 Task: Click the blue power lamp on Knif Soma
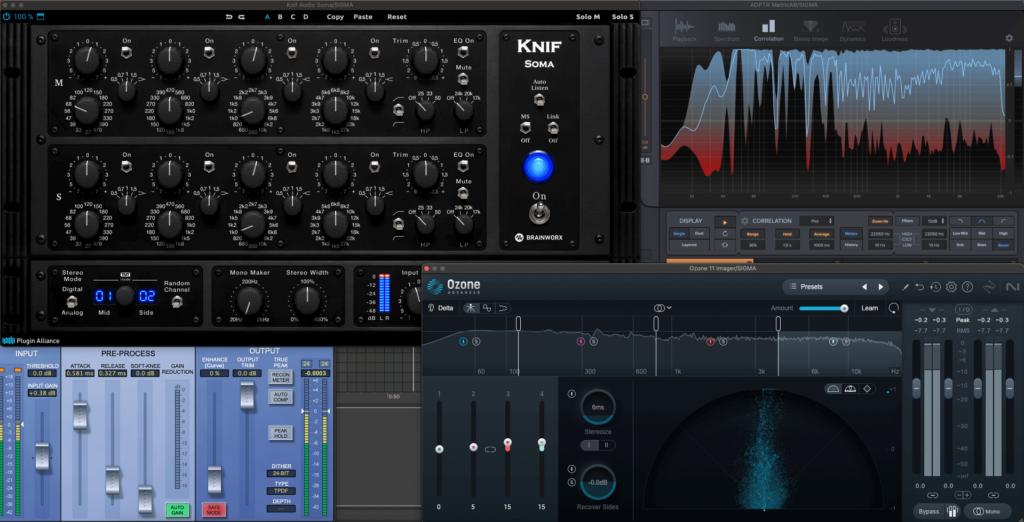click(x=538, y=166)
